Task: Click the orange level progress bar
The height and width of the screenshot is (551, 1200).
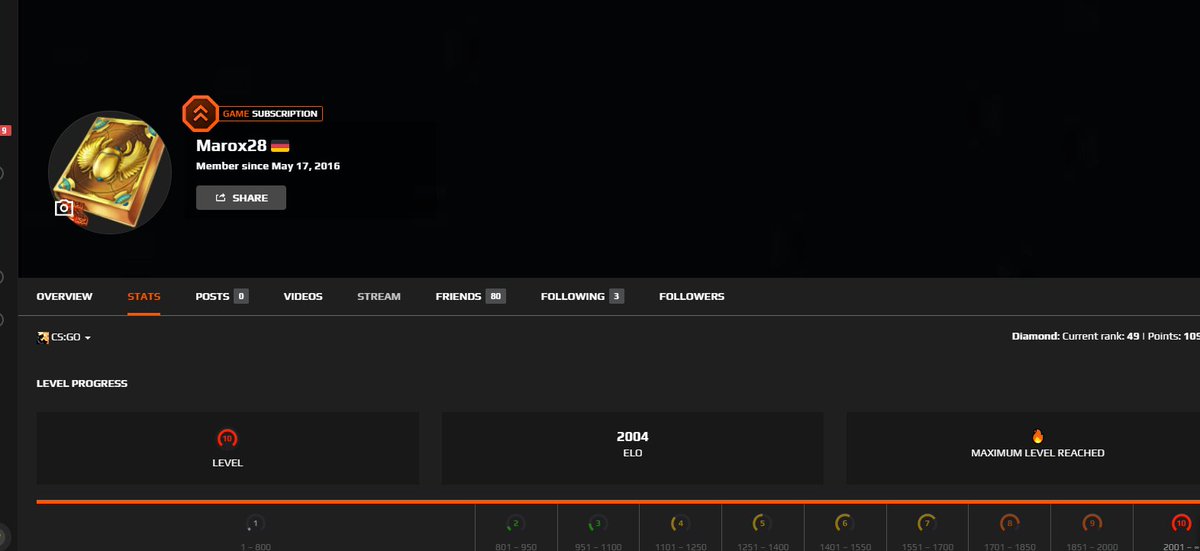Action: [x=618, y=502]
